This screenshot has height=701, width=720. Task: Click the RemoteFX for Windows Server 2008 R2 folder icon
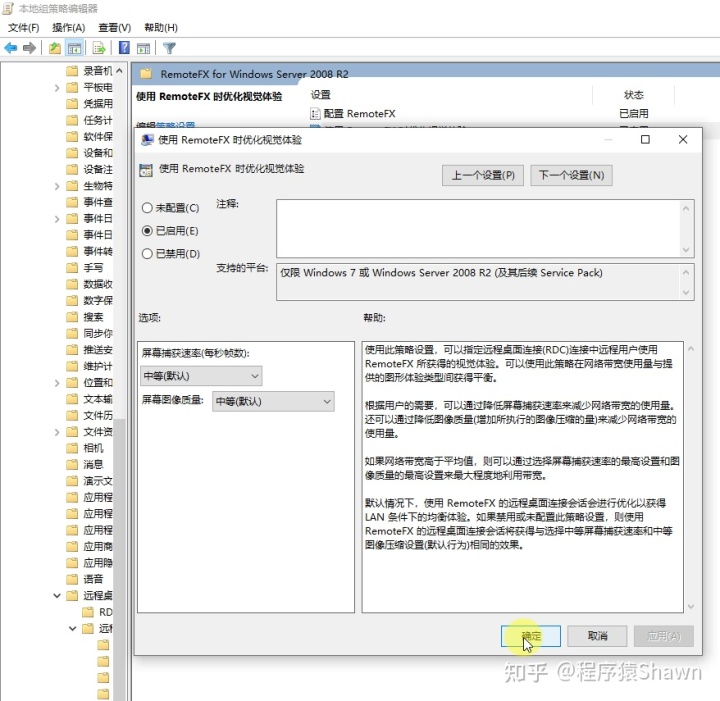coord(146,73)
